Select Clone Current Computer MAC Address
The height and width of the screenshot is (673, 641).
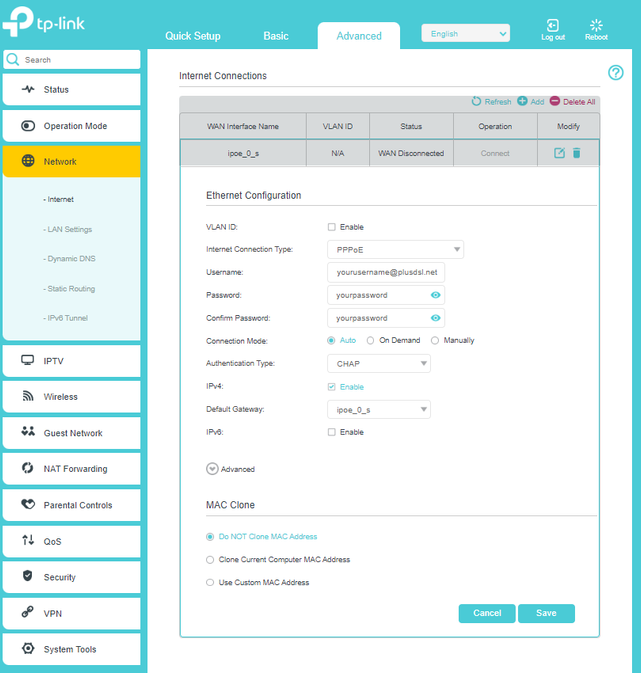coord(210,560)
